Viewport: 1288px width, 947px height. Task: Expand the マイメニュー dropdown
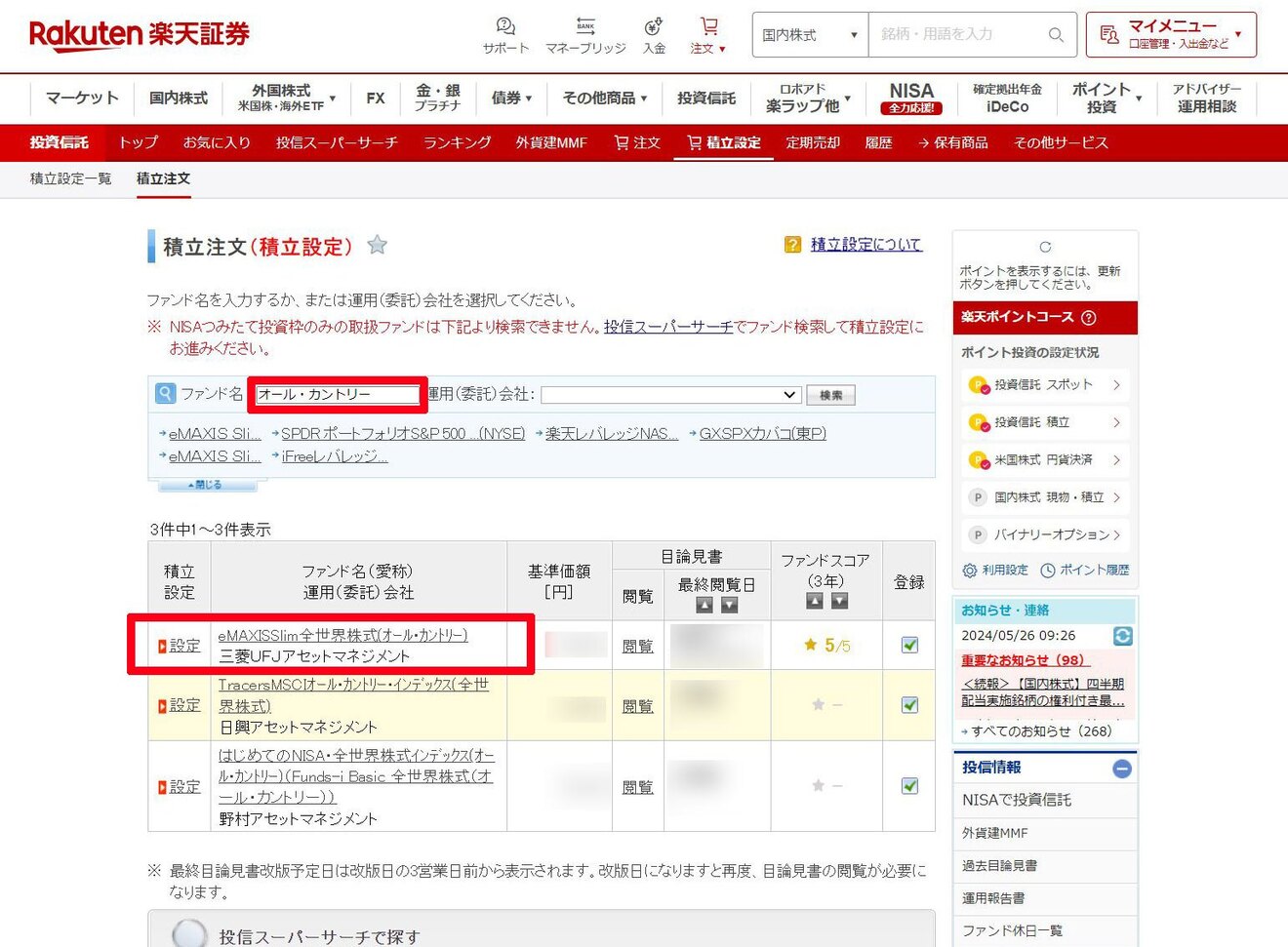click(1171, 35)
